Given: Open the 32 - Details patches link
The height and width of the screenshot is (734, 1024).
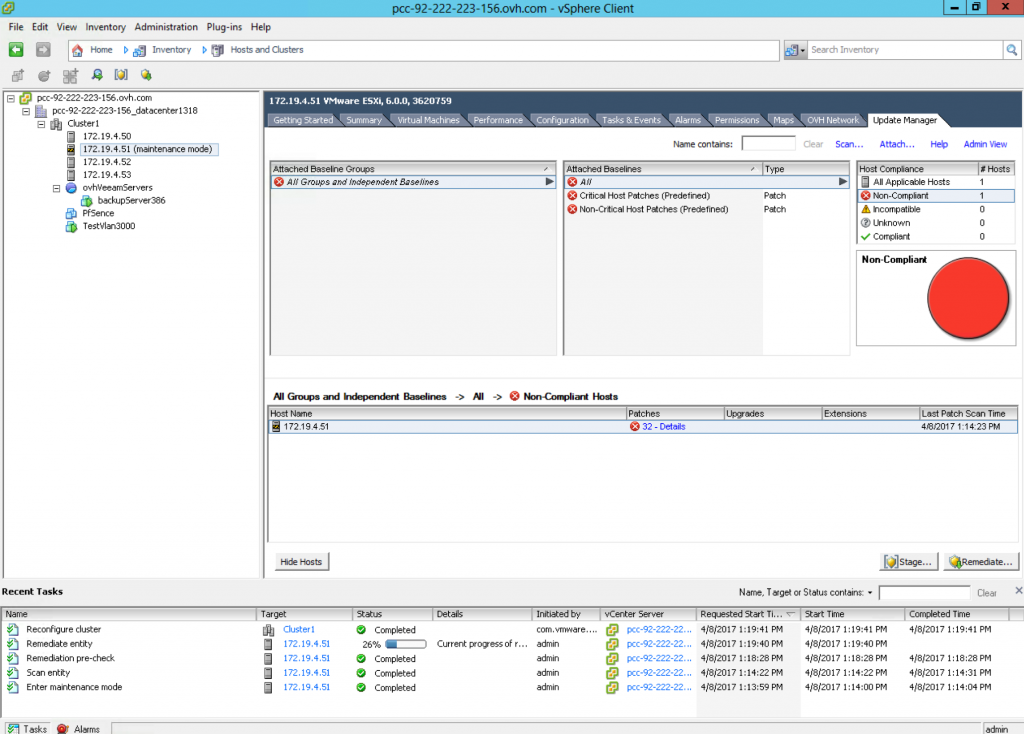Looking at the screenshot, I should [x=664, y=427].
